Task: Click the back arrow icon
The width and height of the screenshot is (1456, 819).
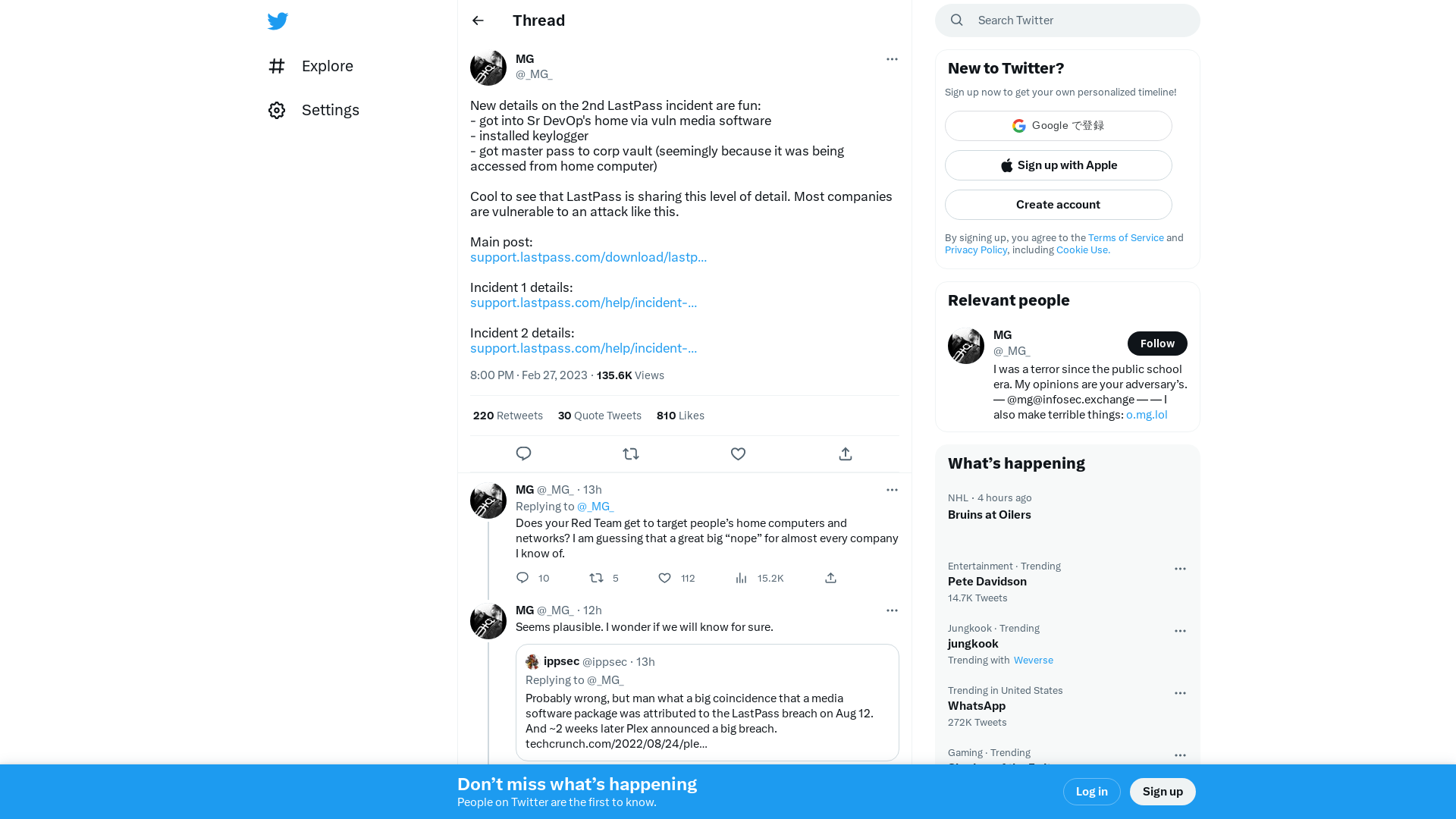Action: point(478,20)
